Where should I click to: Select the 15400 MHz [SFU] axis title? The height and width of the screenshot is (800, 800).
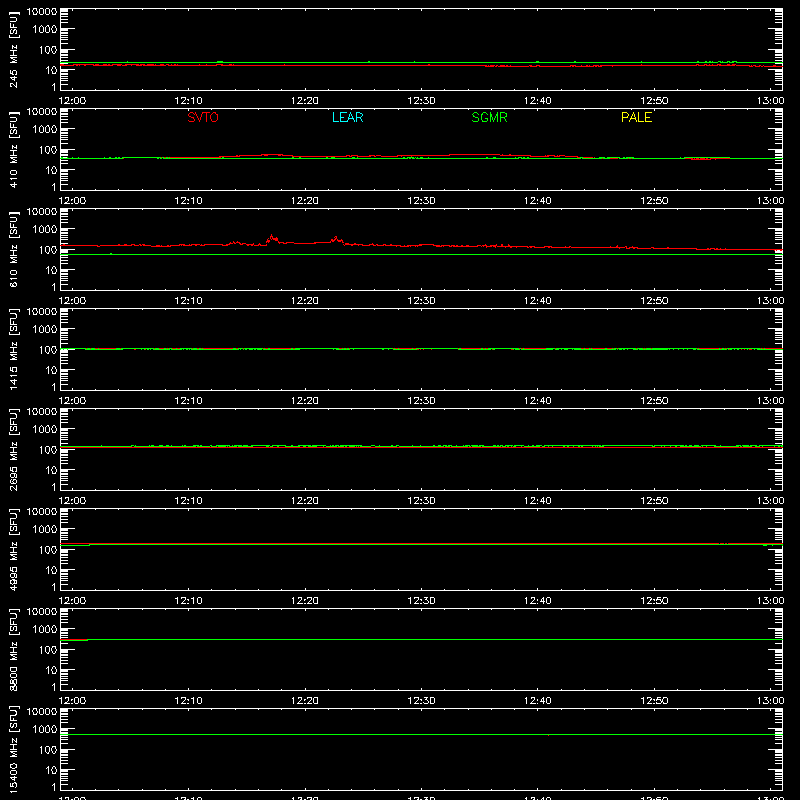click(x=14, y=749)
